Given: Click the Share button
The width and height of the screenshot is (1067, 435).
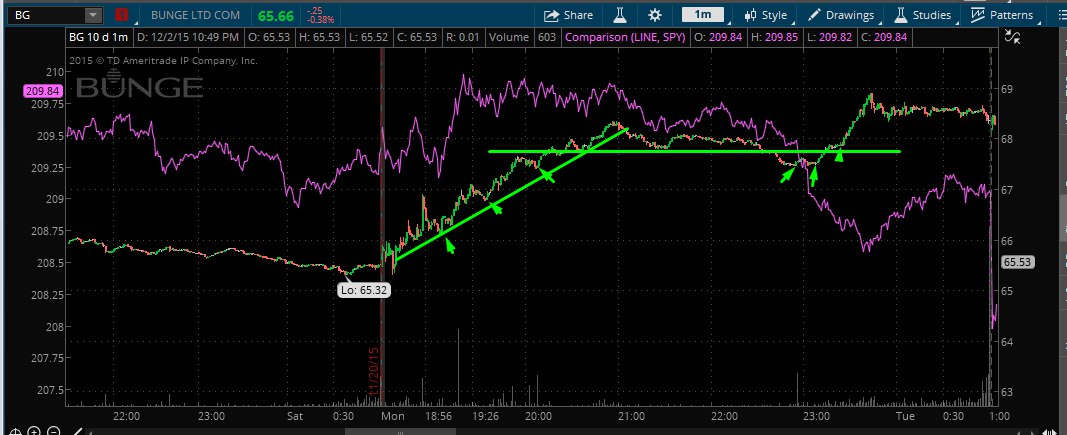Looking at the screenshot, I should (x=568, y=15).
